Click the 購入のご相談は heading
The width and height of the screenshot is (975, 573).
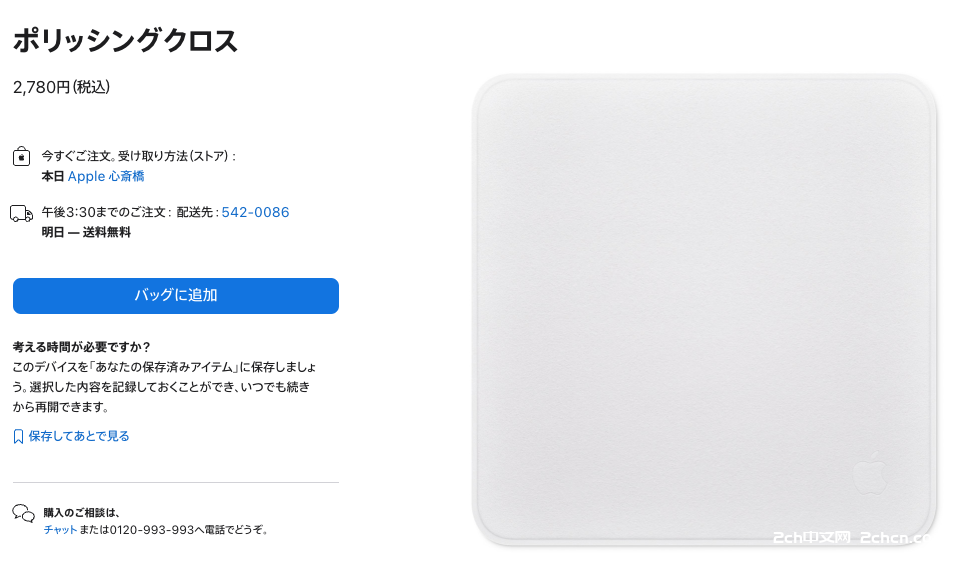(x=81, y=513)
